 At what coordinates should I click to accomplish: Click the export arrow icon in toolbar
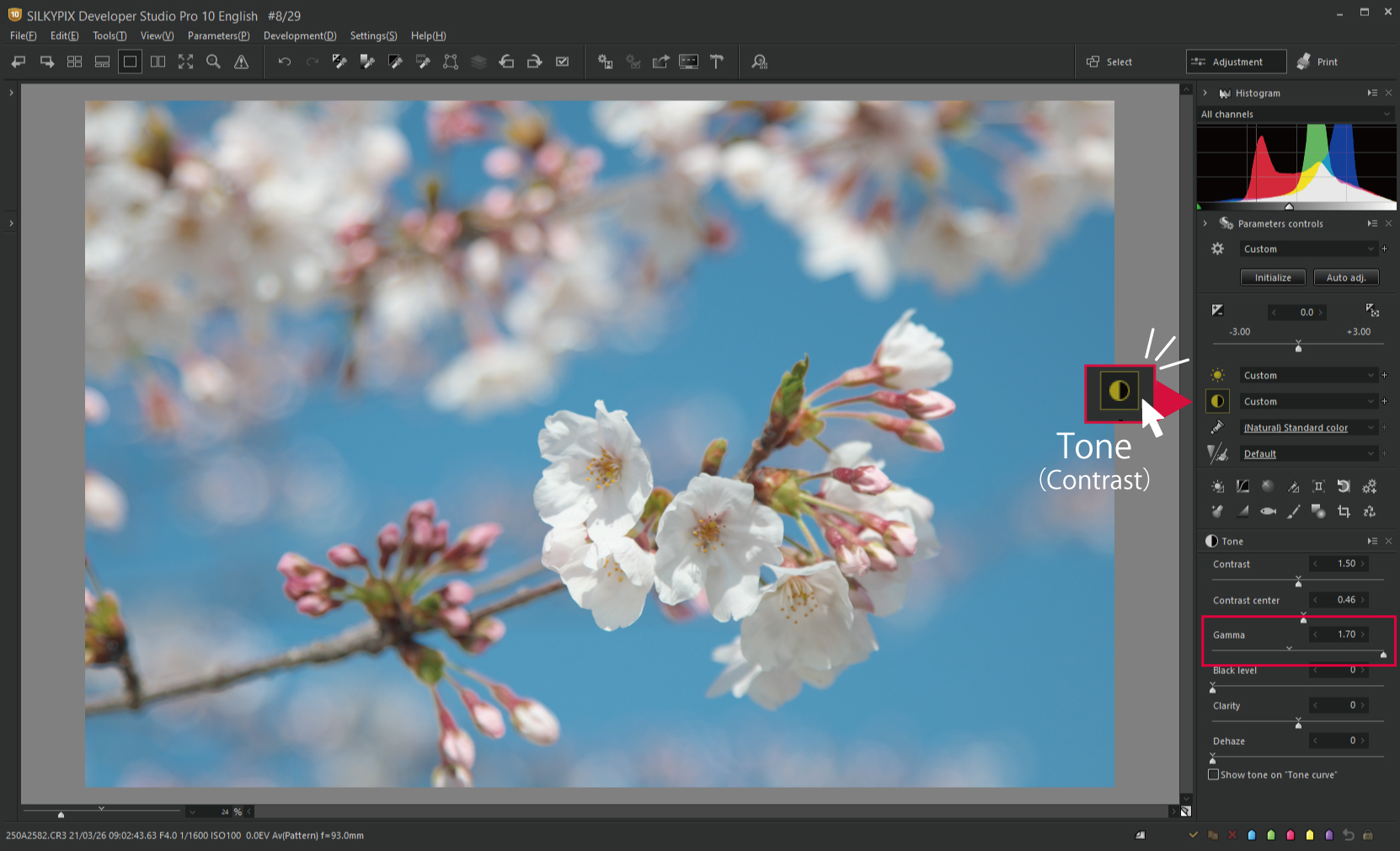click(661, 62)
